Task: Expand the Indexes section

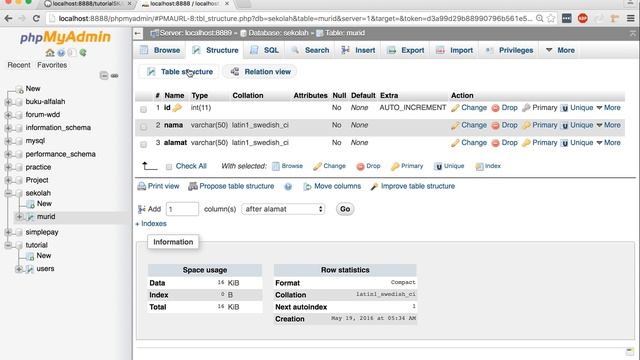Action: pyautogui.click(x=151, y=224)
